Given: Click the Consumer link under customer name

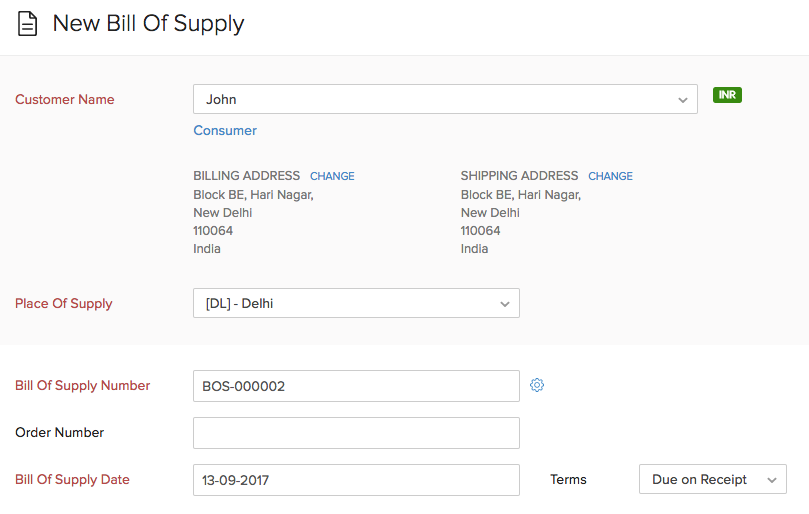Looking at the screenshot, I should pos(225,131).
